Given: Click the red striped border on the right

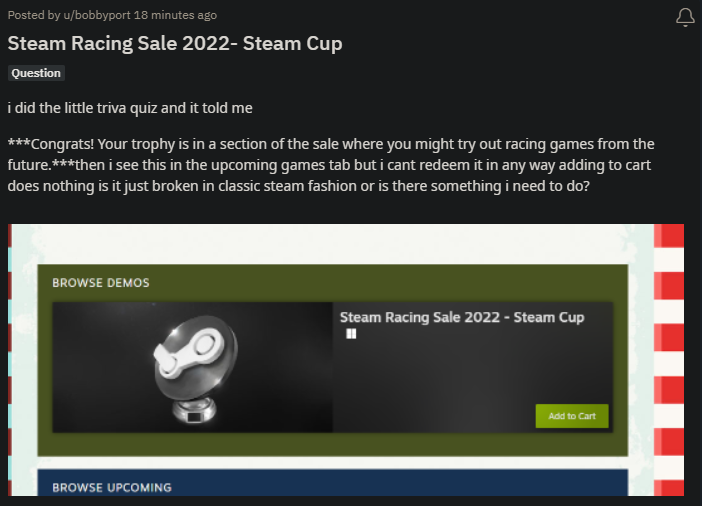Looking at the screenshot, I should tap(669, 360).
